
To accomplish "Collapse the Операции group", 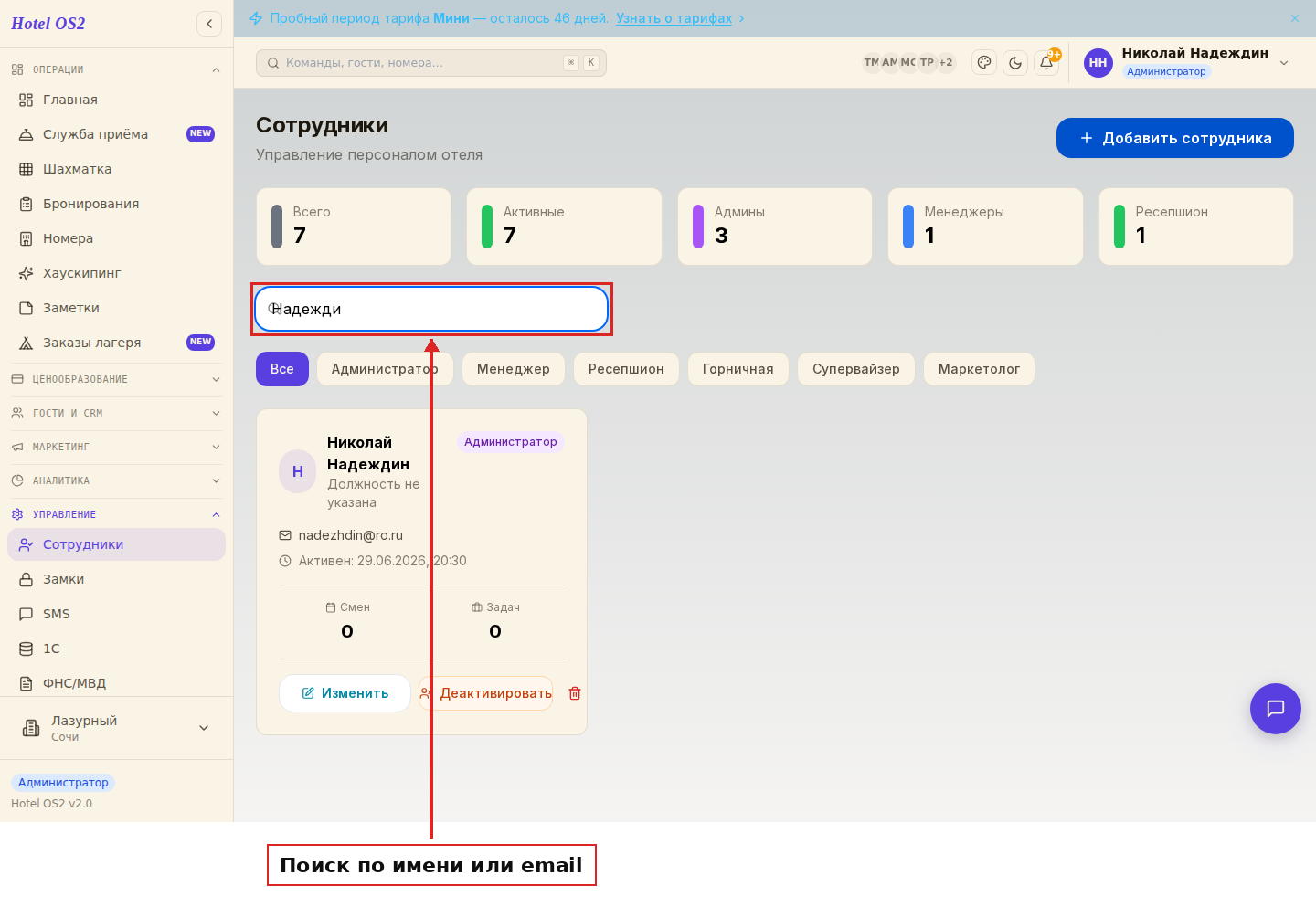I will (x=116, y=69).
